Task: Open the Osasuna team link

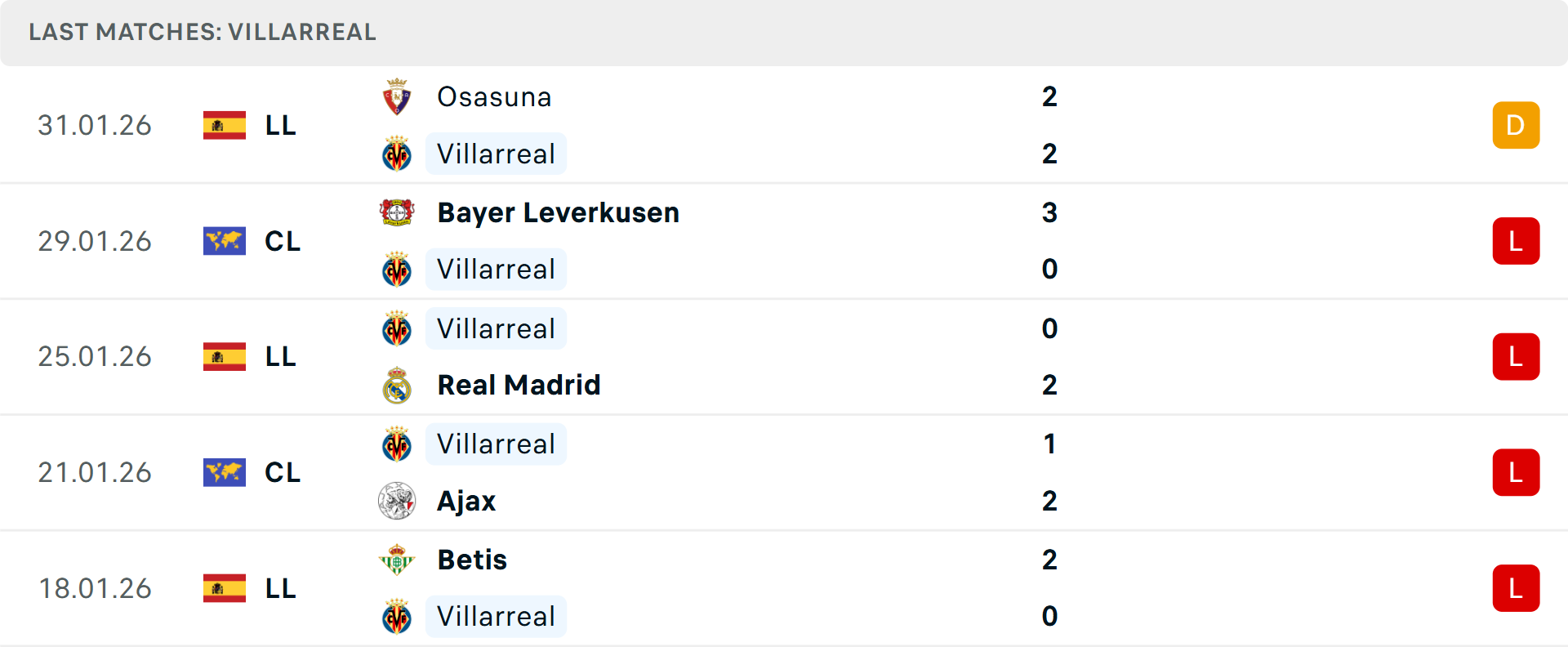Action: coord(494,97)
